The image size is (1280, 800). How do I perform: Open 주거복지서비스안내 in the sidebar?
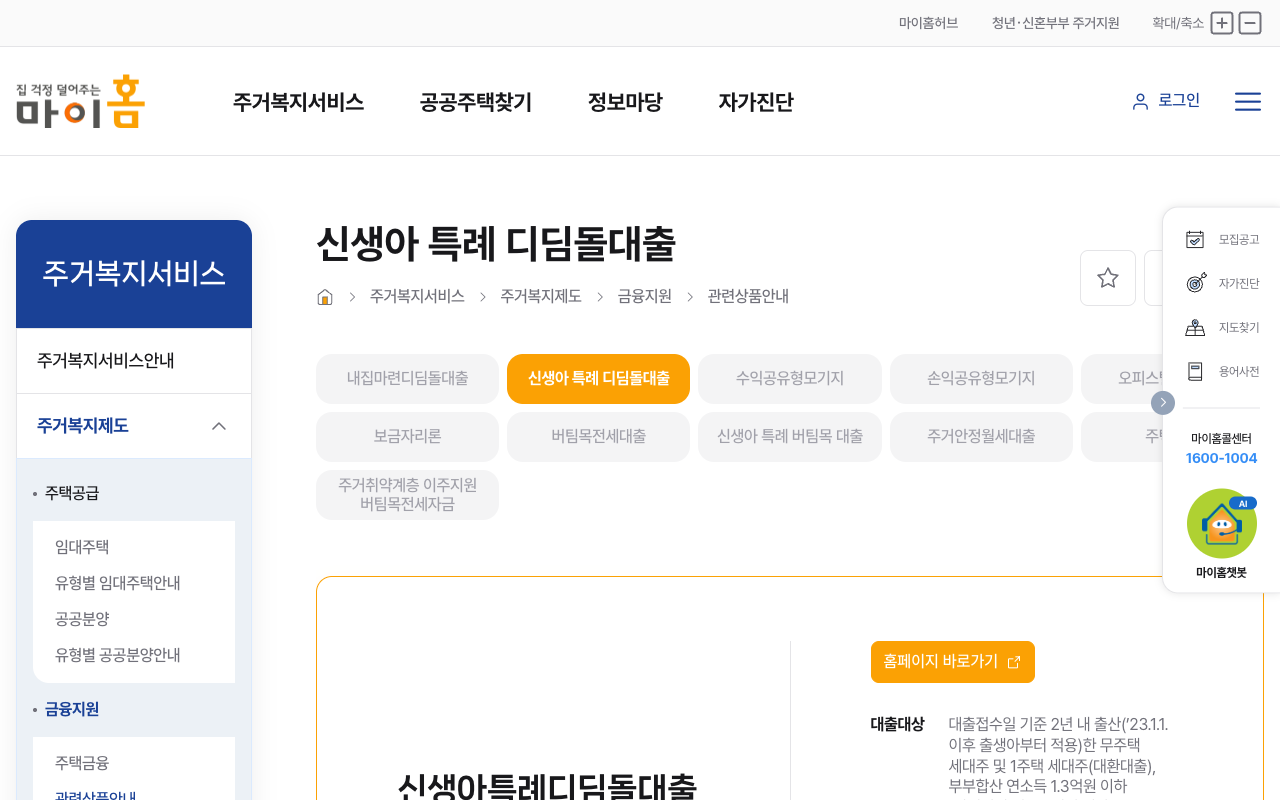[134, 361]
